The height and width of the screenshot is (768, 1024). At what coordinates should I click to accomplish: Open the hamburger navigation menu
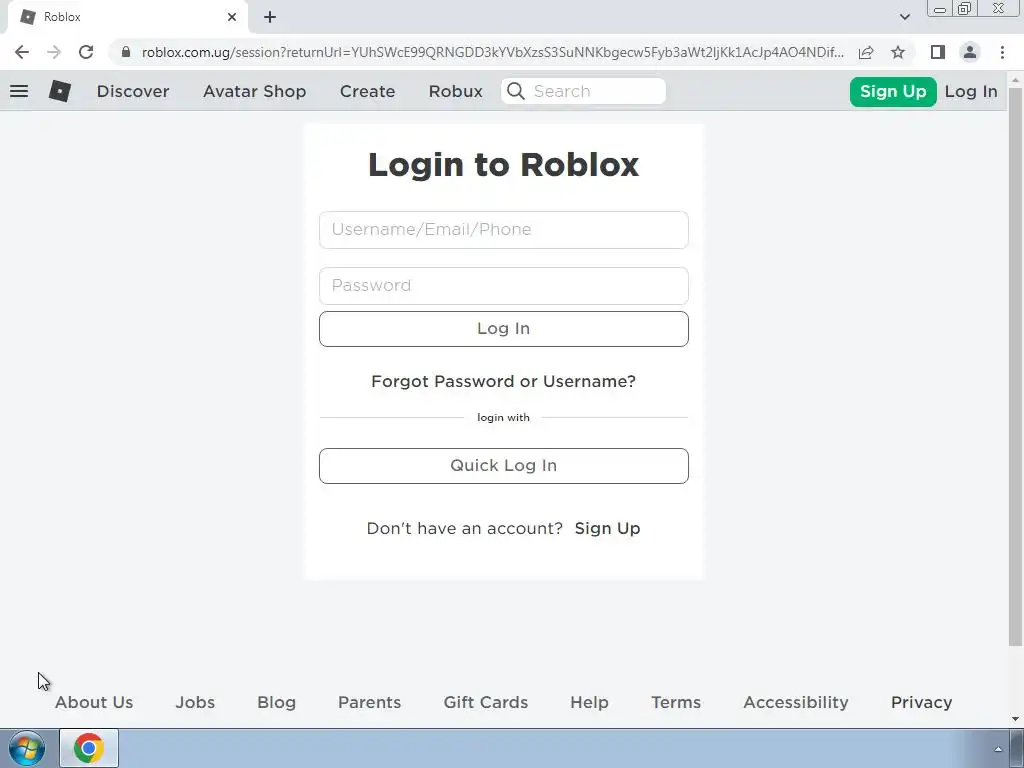[x=19, y=91]
